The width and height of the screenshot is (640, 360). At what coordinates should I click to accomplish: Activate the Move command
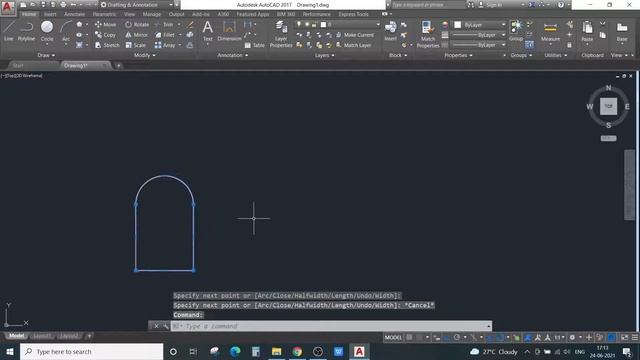tap(105, 24)
